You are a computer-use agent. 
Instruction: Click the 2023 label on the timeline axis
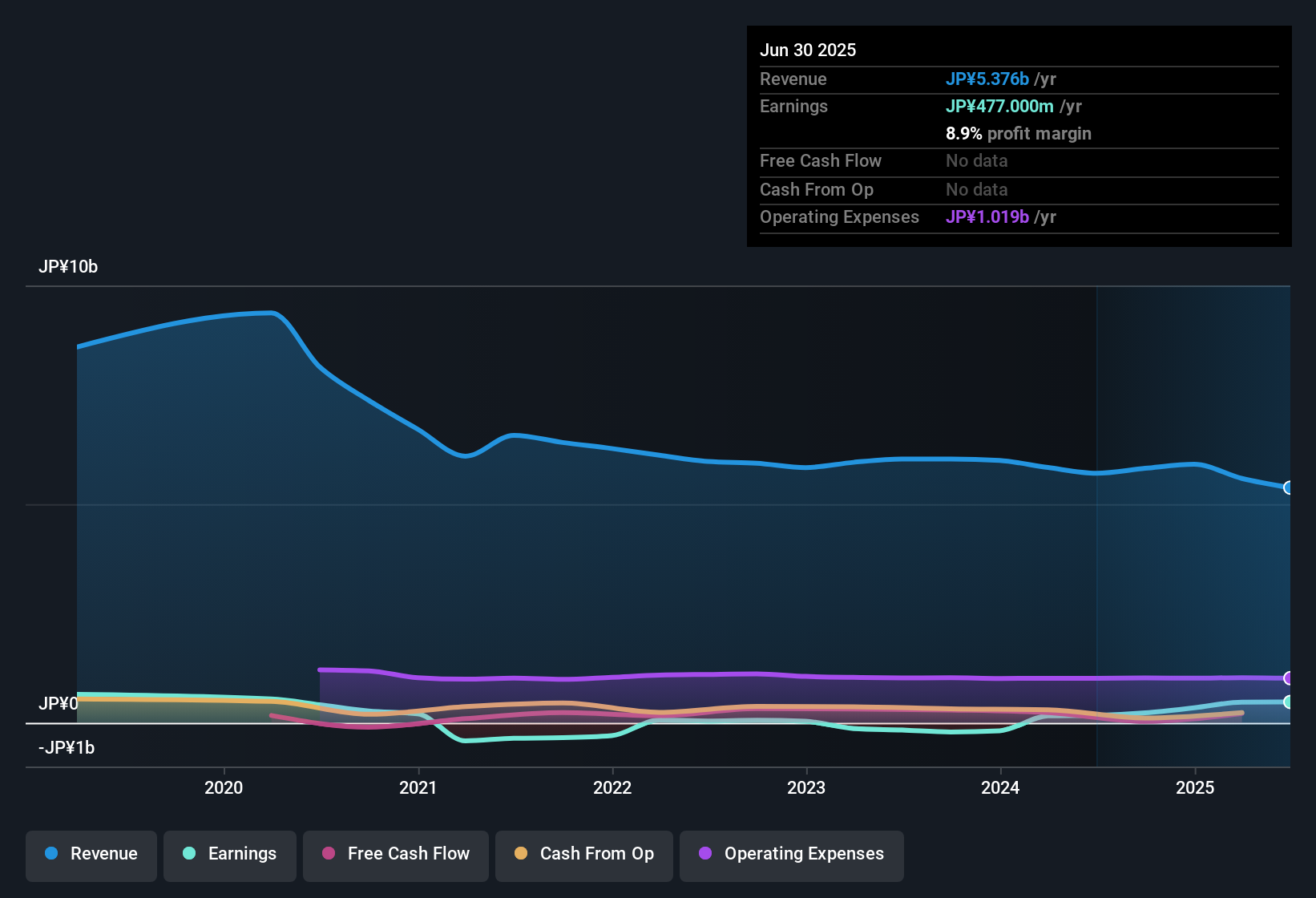click(x=808, y=787)
